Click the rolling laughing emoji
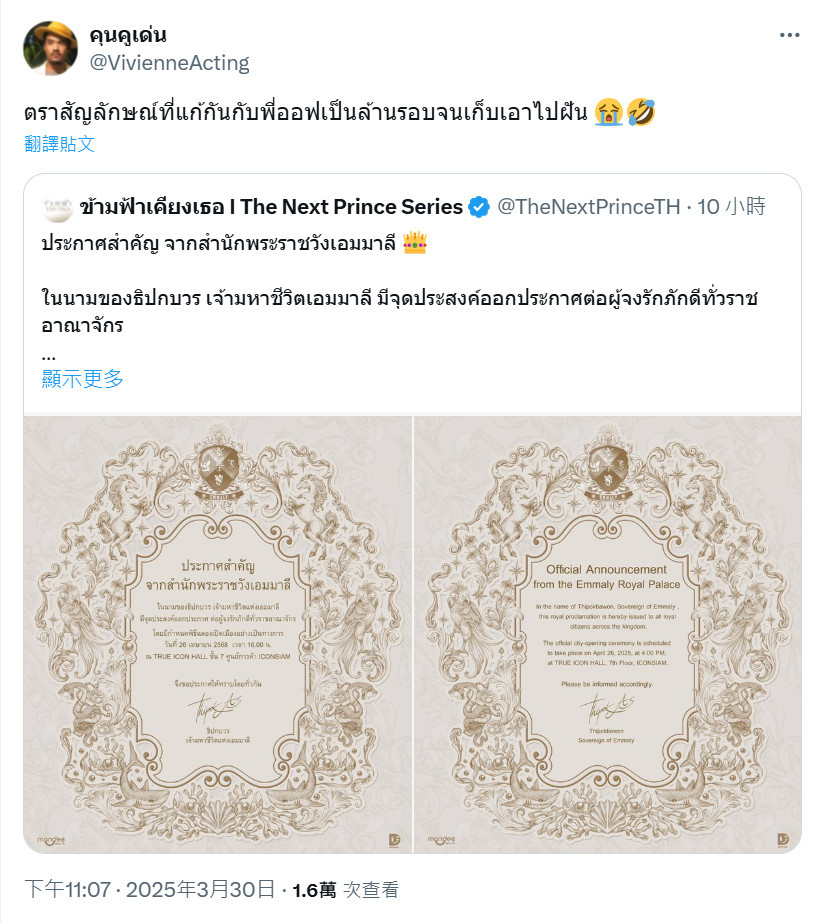This screenshot has width=820, height=923. (x=640, y=112)
